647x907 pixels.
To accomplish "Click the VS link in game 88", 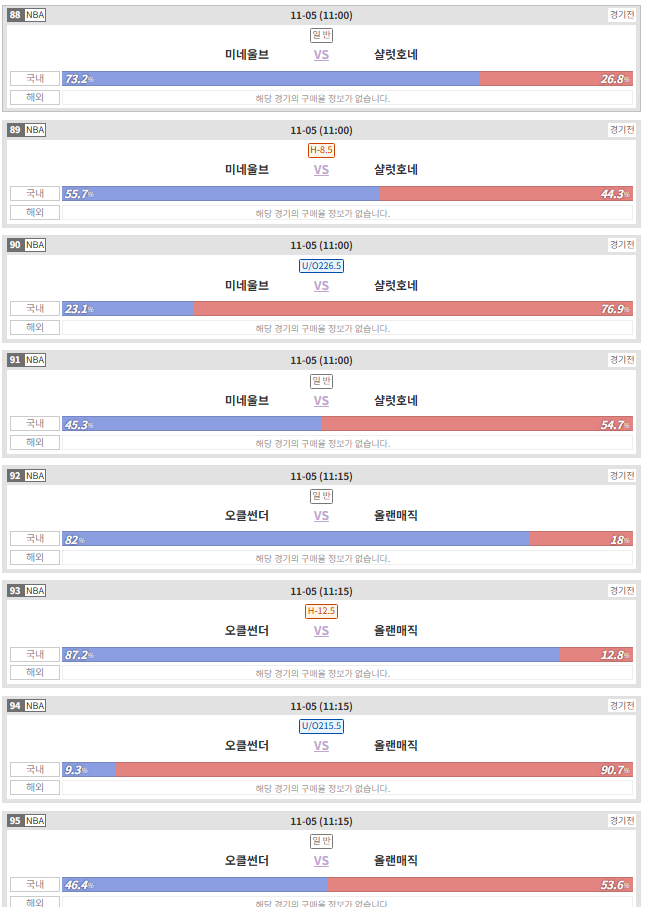I will [x=321, y=55].
